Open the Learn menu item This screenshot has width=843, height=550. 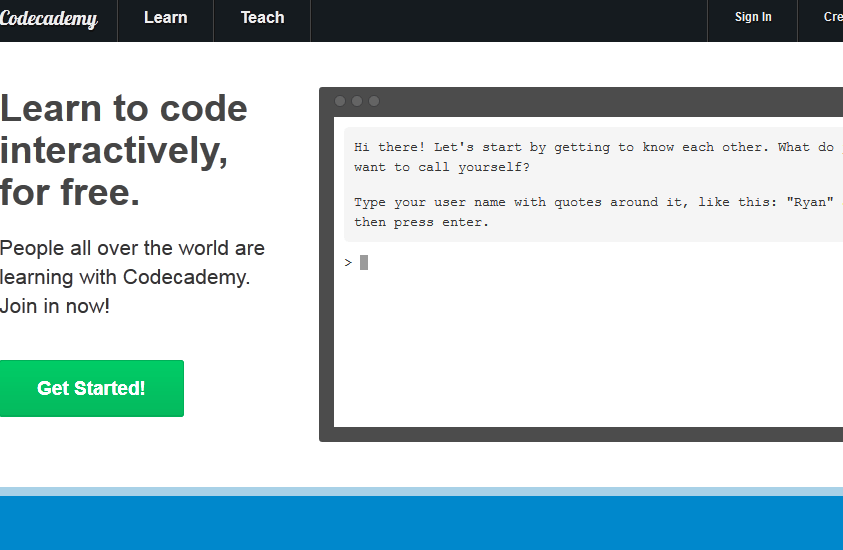point(166,18)
